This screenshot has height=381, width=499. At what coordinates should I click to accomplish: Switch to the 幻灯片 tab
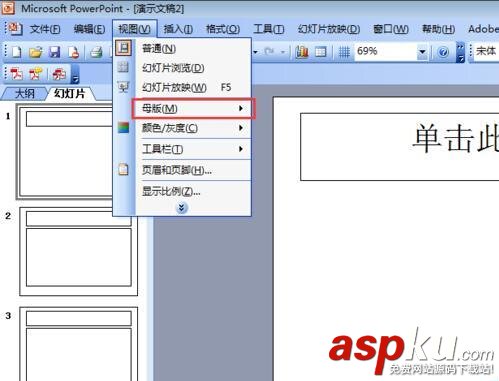(x=70, y=94)
